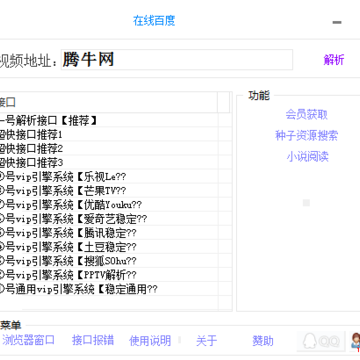
Task: Click 赞助 in the bottom menu
Action: pyautogui.click(x=263, y=341)
